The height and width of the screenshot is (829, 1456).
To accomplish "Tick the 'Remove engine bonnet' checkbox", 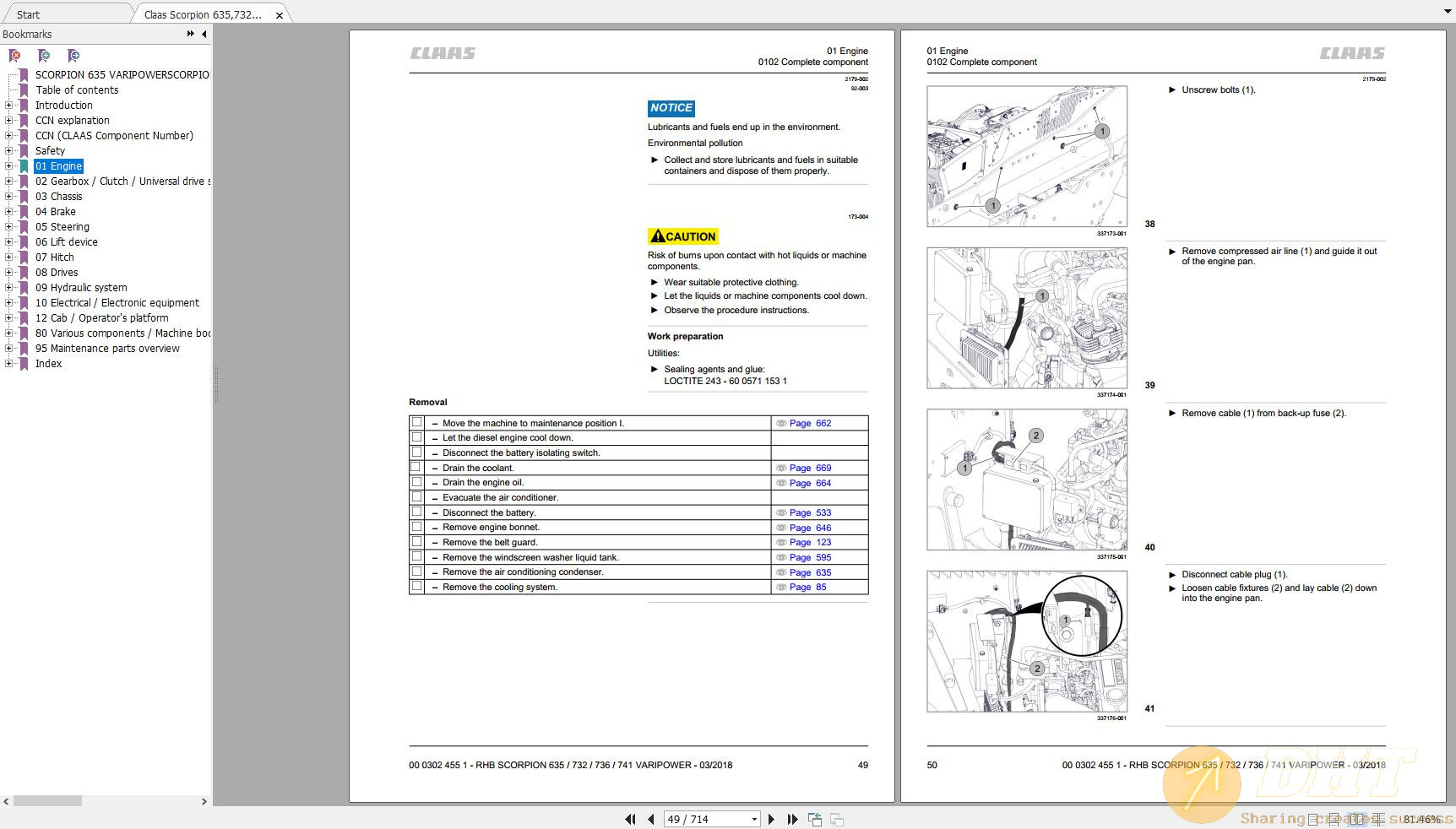I will 416,527.
